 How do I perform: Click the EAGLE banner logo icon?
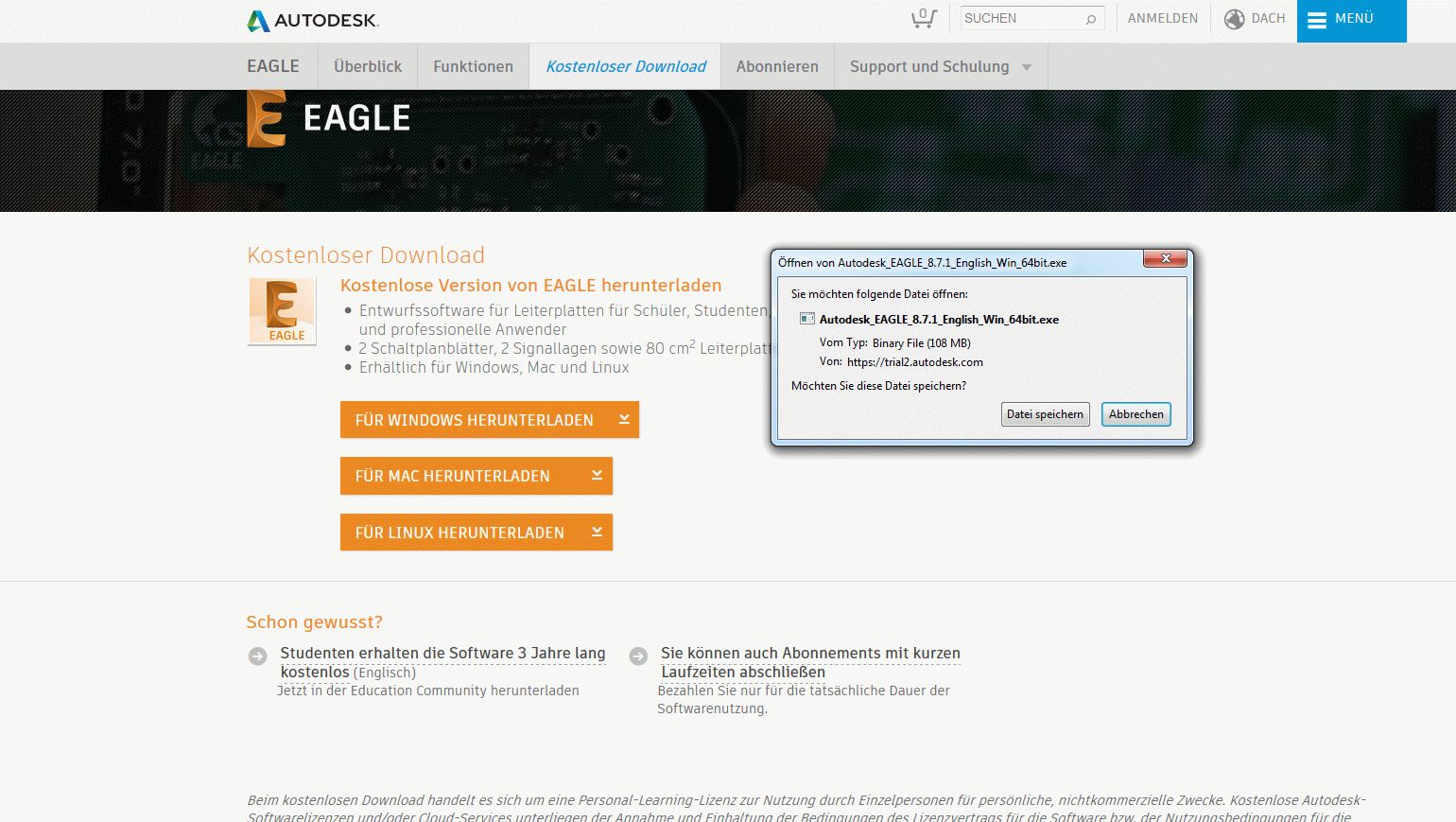coord(267,118)
